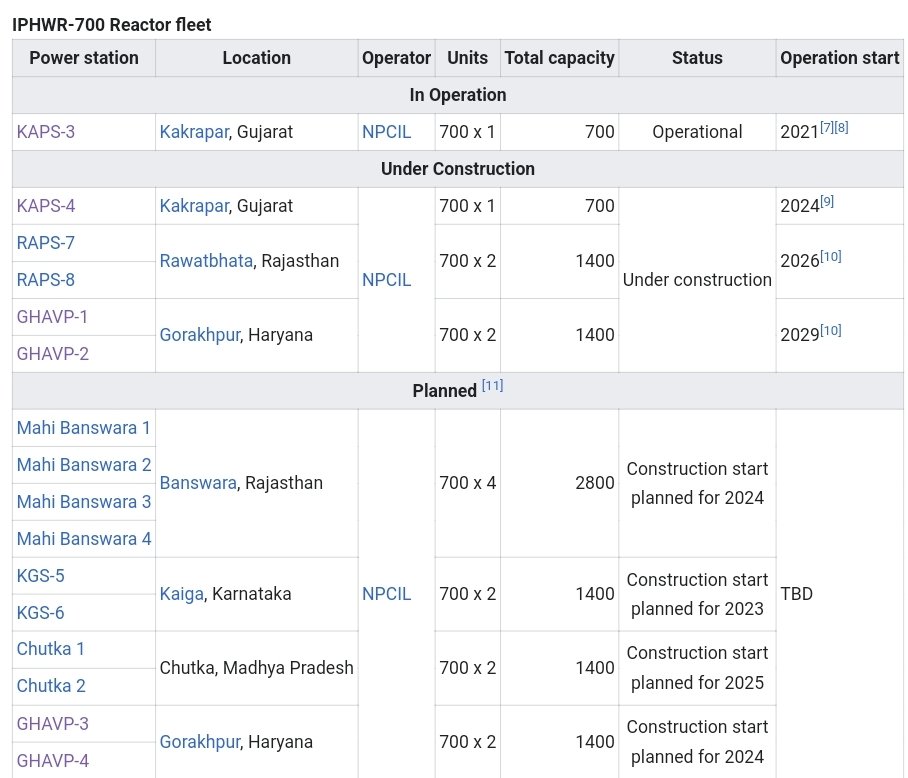Click the GHAVP-3 station link
This screenshot has width=908, height=778.
pyautogui.click(x=53, y=723)
